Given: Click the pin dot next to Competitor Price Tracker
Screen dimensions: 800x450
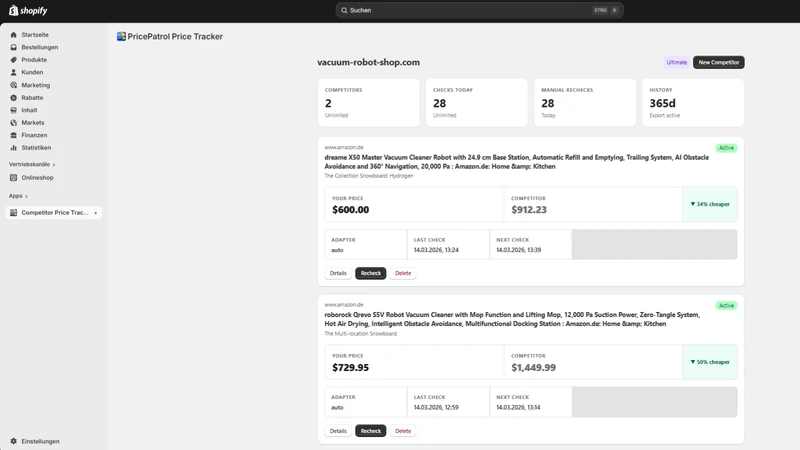Looking at the screenshot, I should tap(95, 213).
